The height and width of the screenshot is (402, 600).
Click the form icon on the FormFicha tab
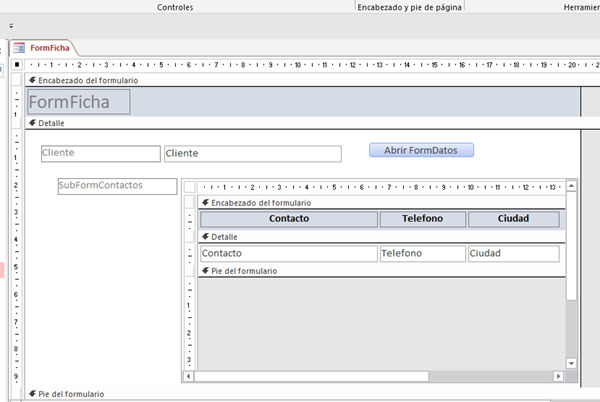click(19, 47)
